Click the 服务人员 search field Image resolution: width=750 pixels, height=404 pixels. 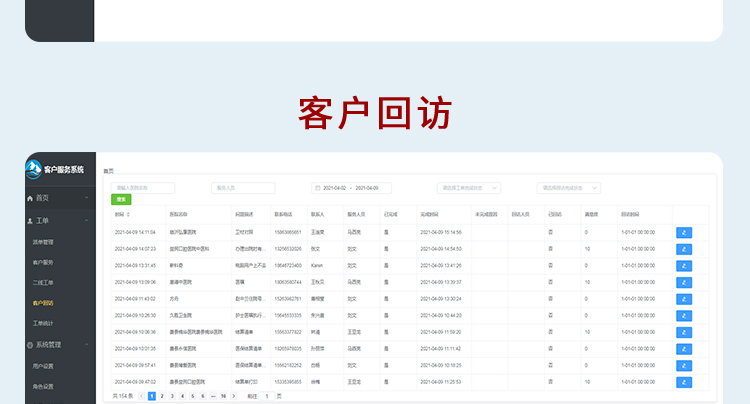(243, 188)
